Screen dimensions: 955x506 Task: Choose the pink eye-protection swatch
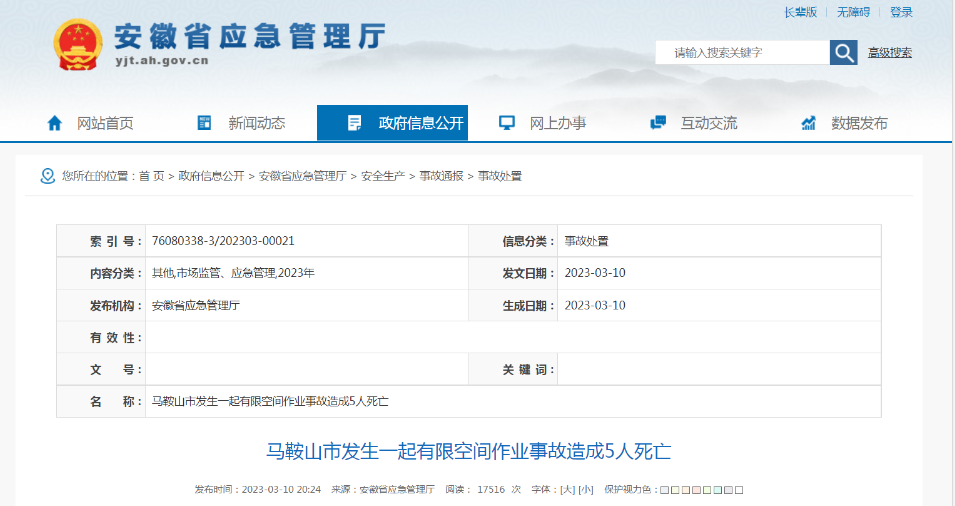(x=697, y=490)
